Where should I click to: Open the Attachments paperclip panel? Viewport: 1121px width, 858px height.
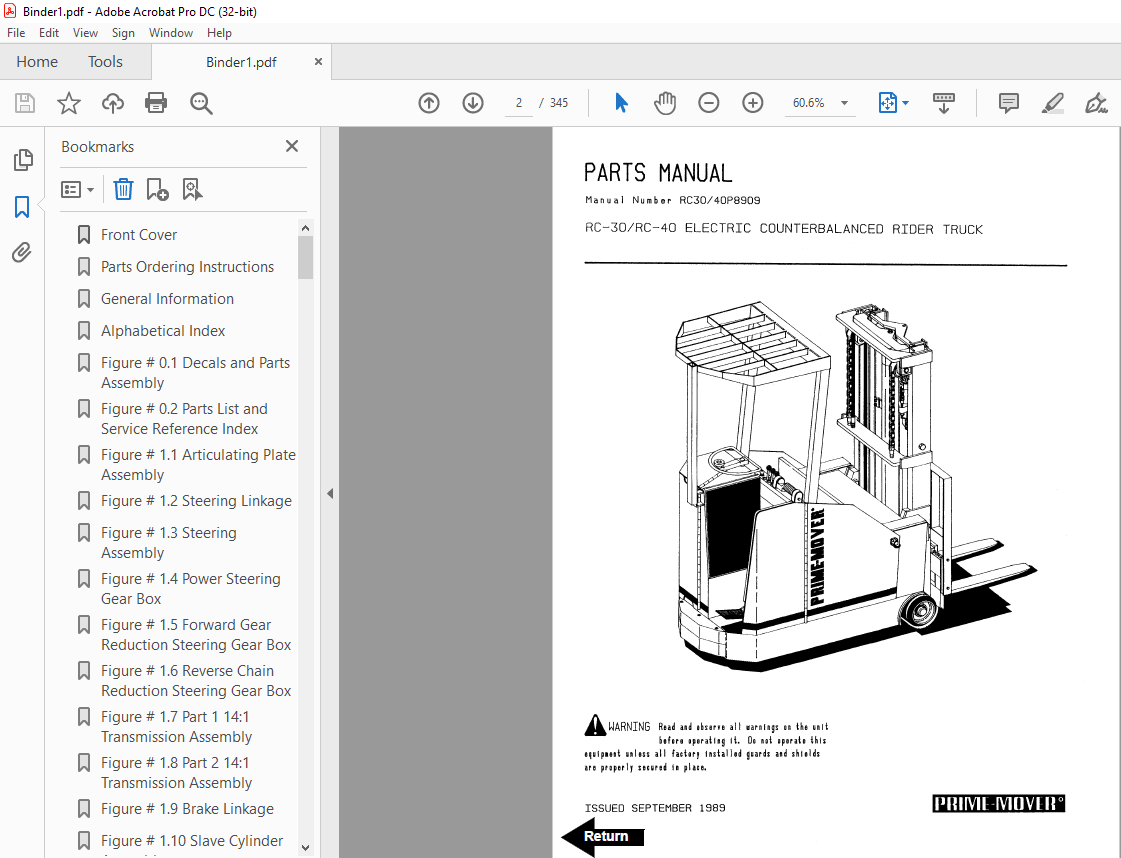22,252
